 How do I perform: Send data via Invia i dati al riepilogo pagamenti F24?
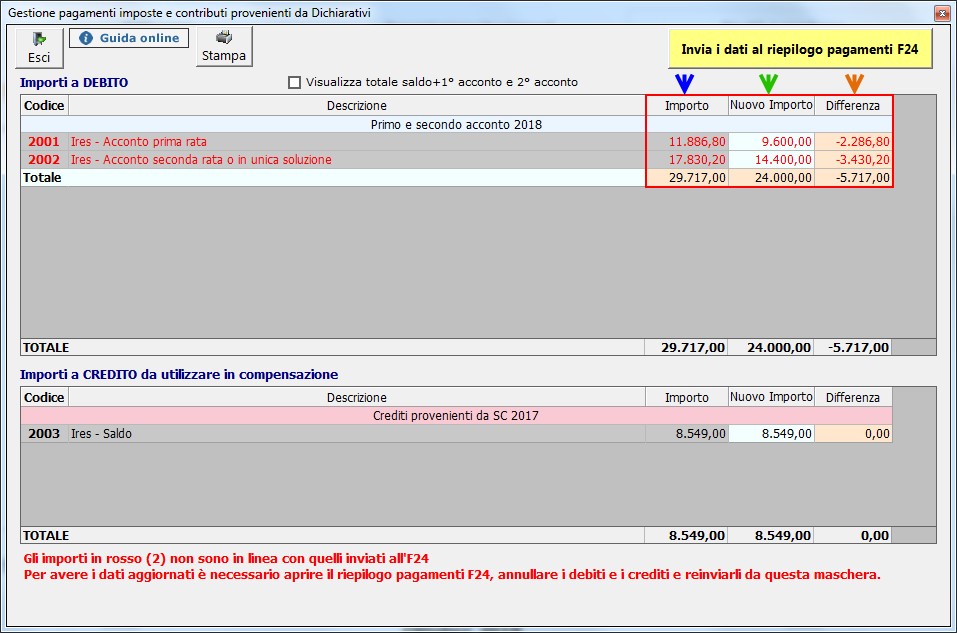pos(800,49)
